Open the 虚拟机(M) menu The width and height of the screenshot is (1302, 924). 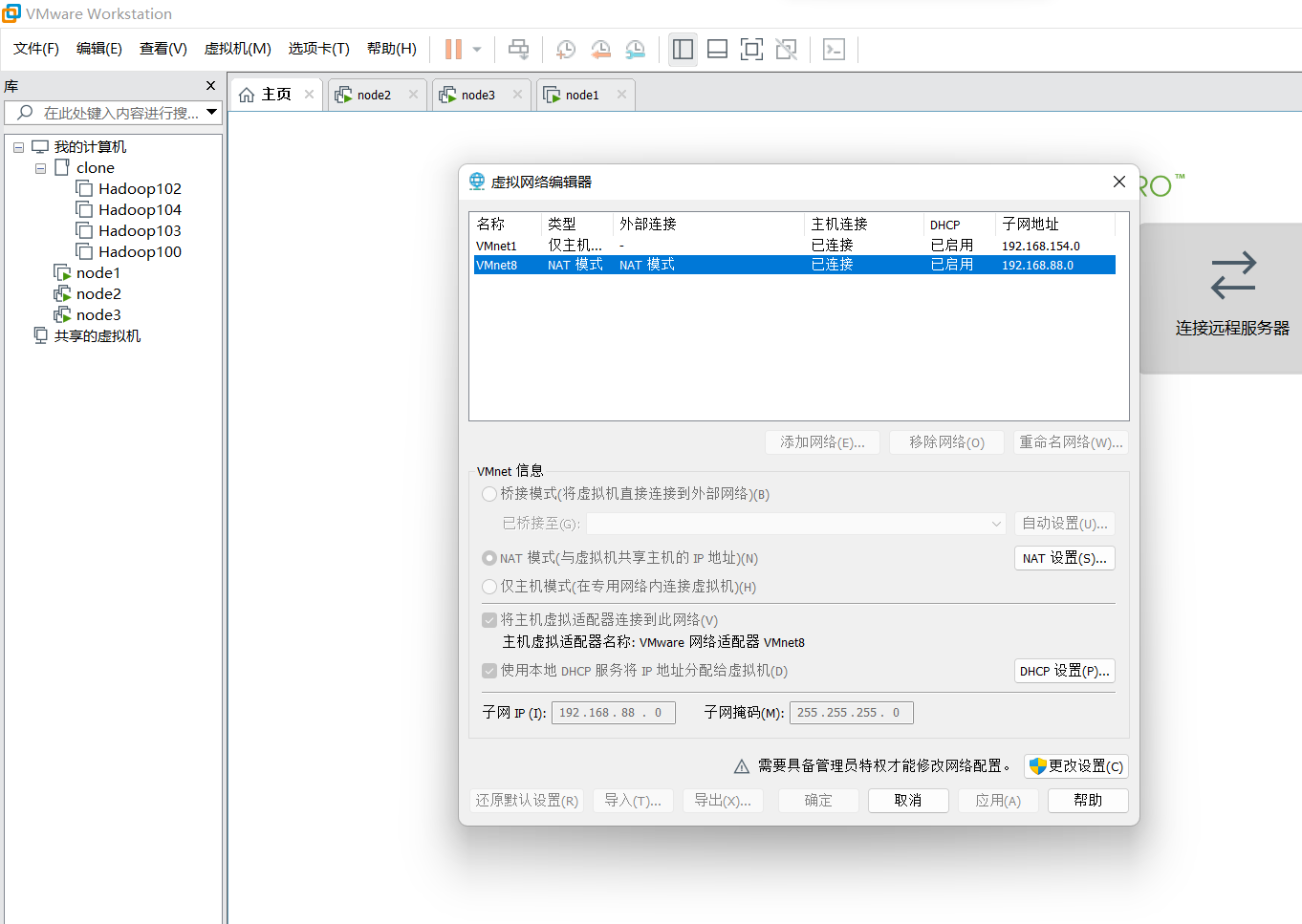click(238, 49)
